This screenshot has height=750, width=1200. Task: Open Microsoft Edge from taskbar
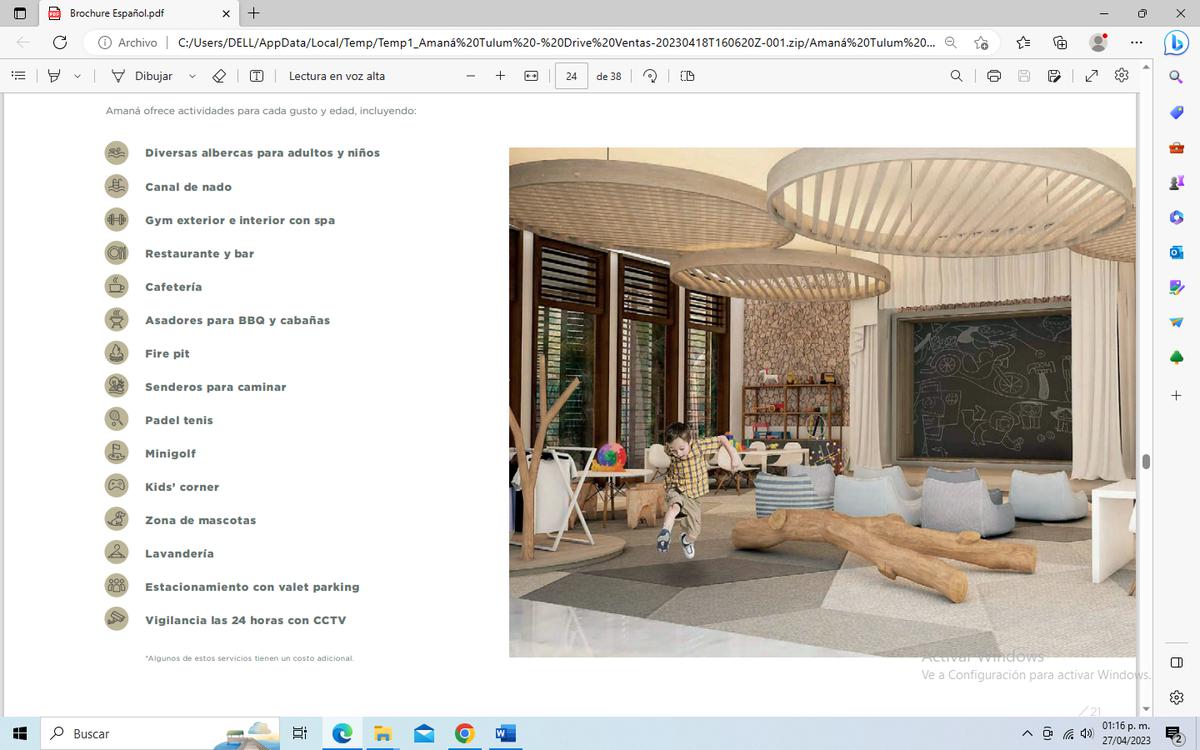(x=342, y=733)
